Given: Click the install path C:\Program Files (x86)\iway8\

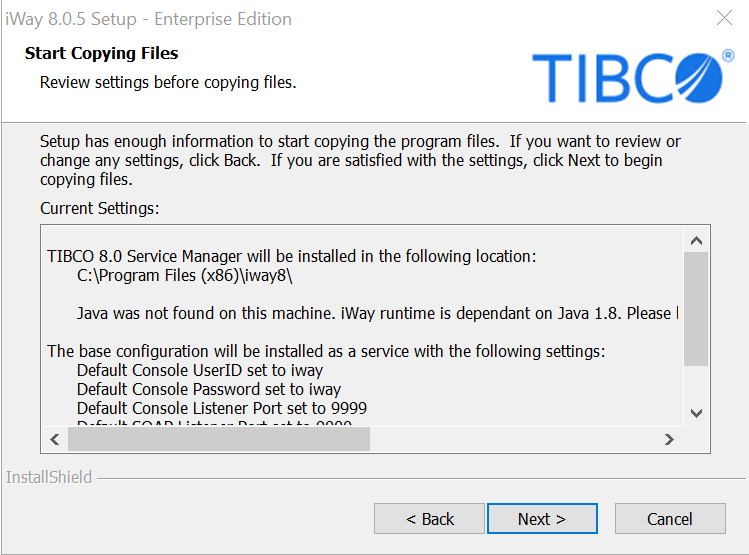Looking at the screenshot, I should coord(184,276).
